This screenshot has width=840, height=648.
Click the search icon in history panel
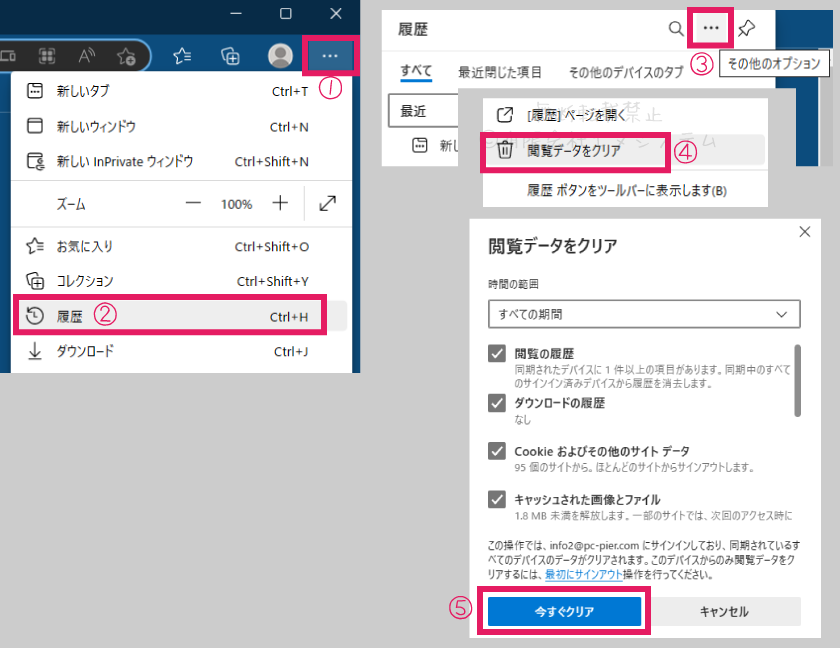tap(676, 28)
